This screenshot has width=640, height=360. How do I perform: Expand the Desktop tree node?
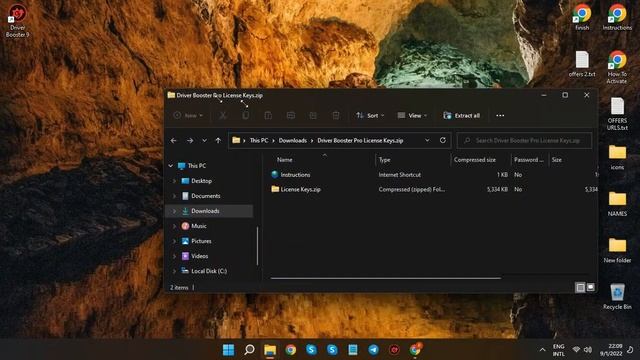(x=174, y=181)
